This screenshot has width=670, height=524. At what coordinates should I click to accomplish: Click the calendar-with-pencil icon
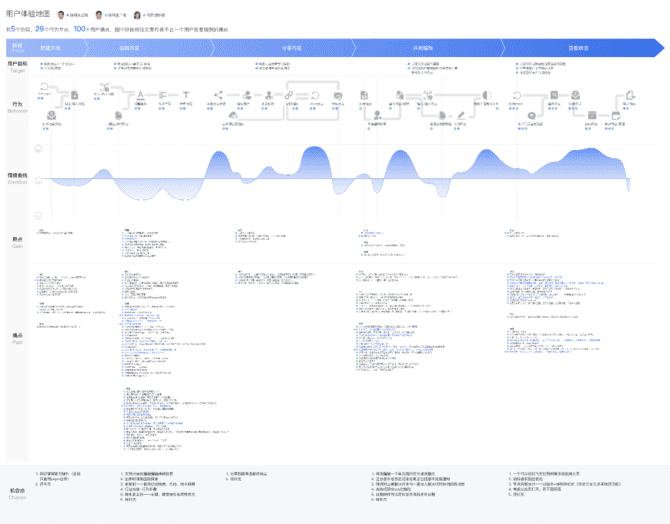(x=616, y=115)
